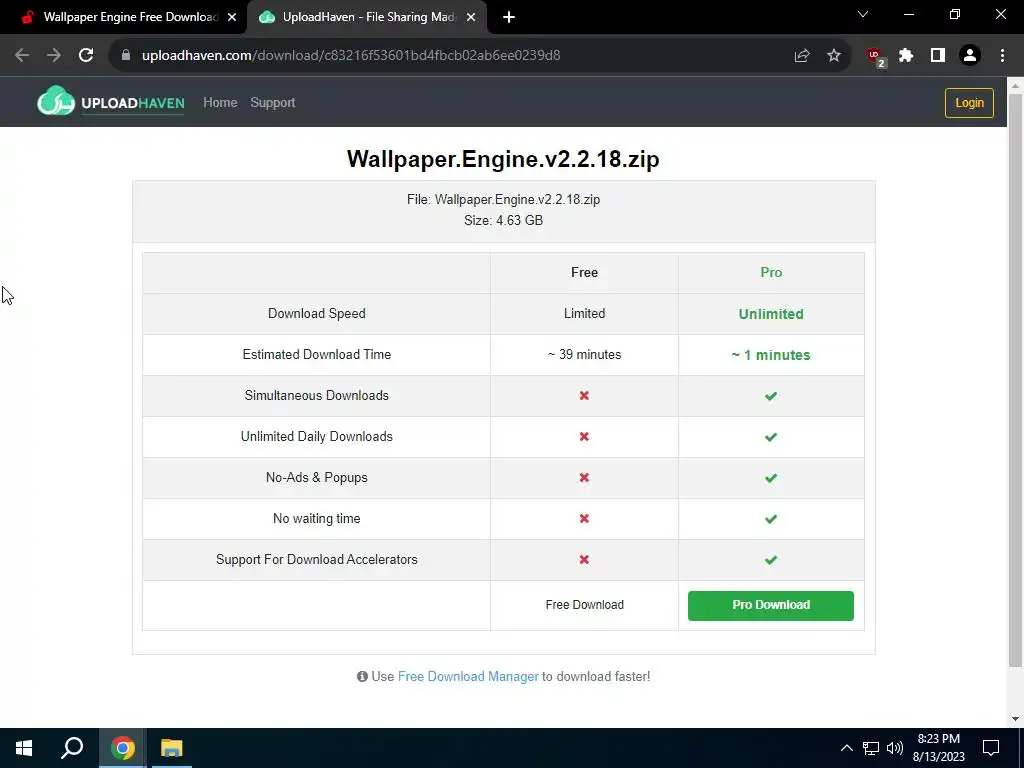Click green check for No-Ads & Popups
The image size is (1024, 768).
click(x=771, y=478)
